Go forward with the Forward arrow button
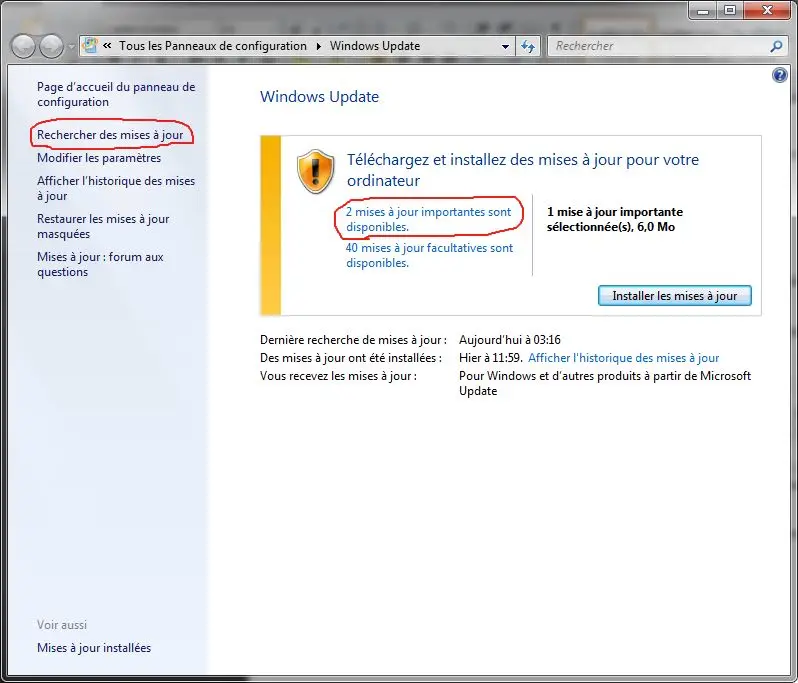The image size is (798, 683). [51, 46]
